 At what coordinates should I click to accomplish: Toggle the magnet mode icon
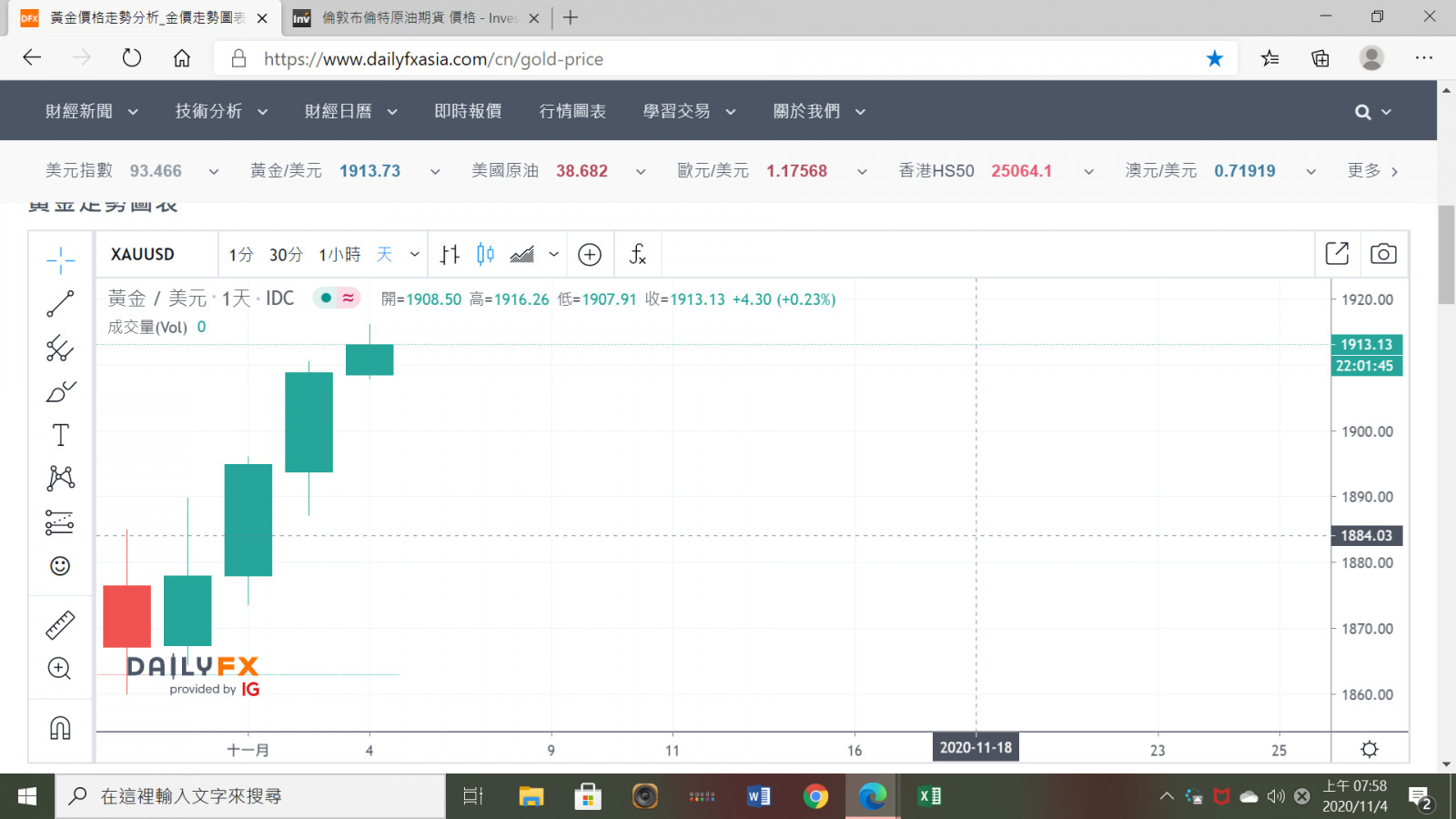pos(60,728)
